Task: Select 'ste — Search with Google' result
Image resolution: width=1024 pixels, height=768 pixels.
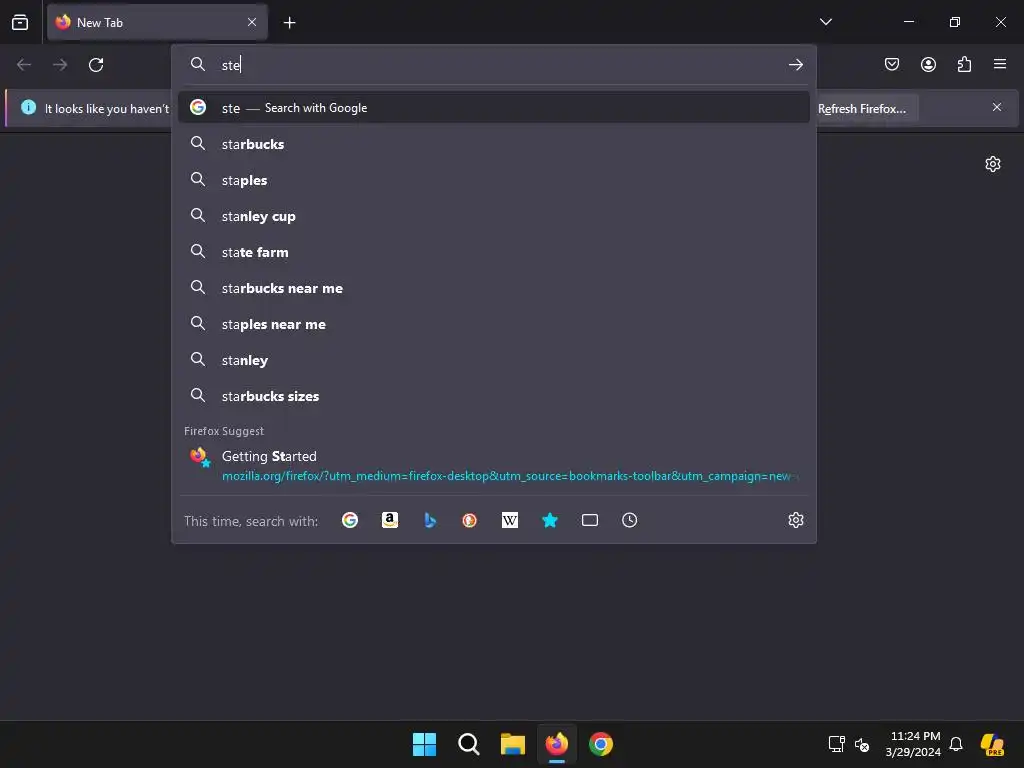Action: pyautogui.click(x=494, y=108)
